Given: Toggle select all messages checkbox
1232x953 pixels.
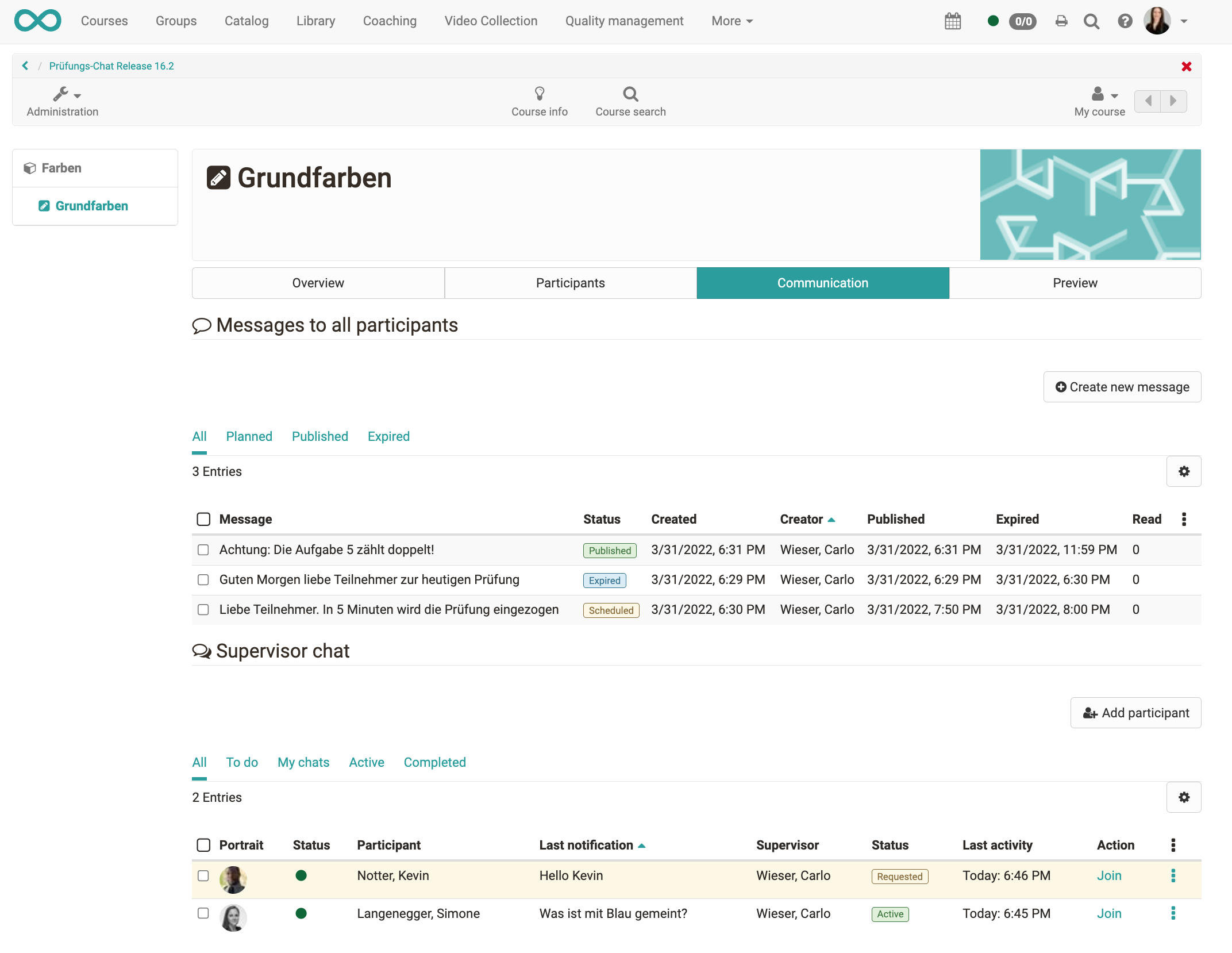Looking at the screenshot, I should [203, 518].
